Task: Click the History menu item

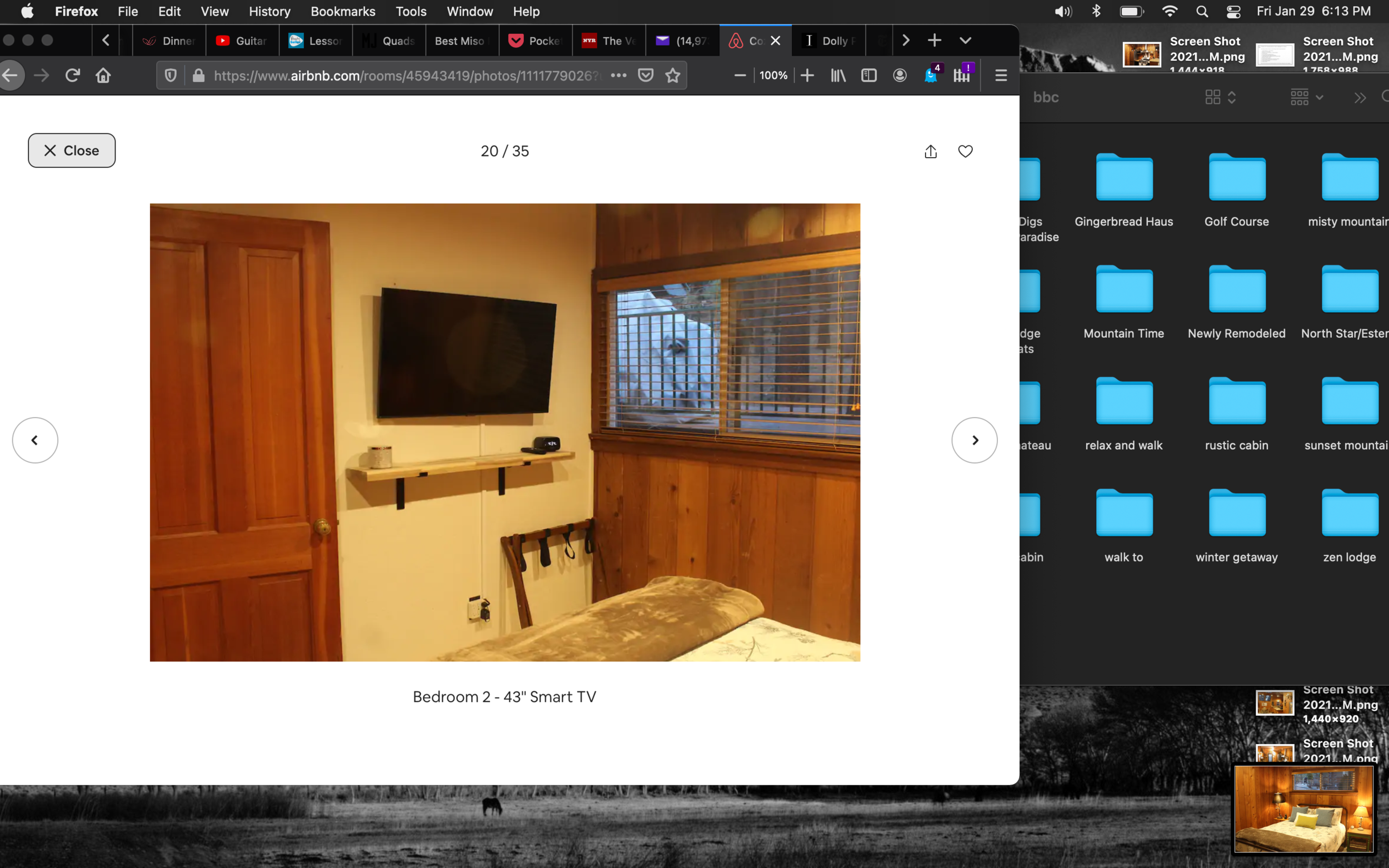Action: pos(269,11)
